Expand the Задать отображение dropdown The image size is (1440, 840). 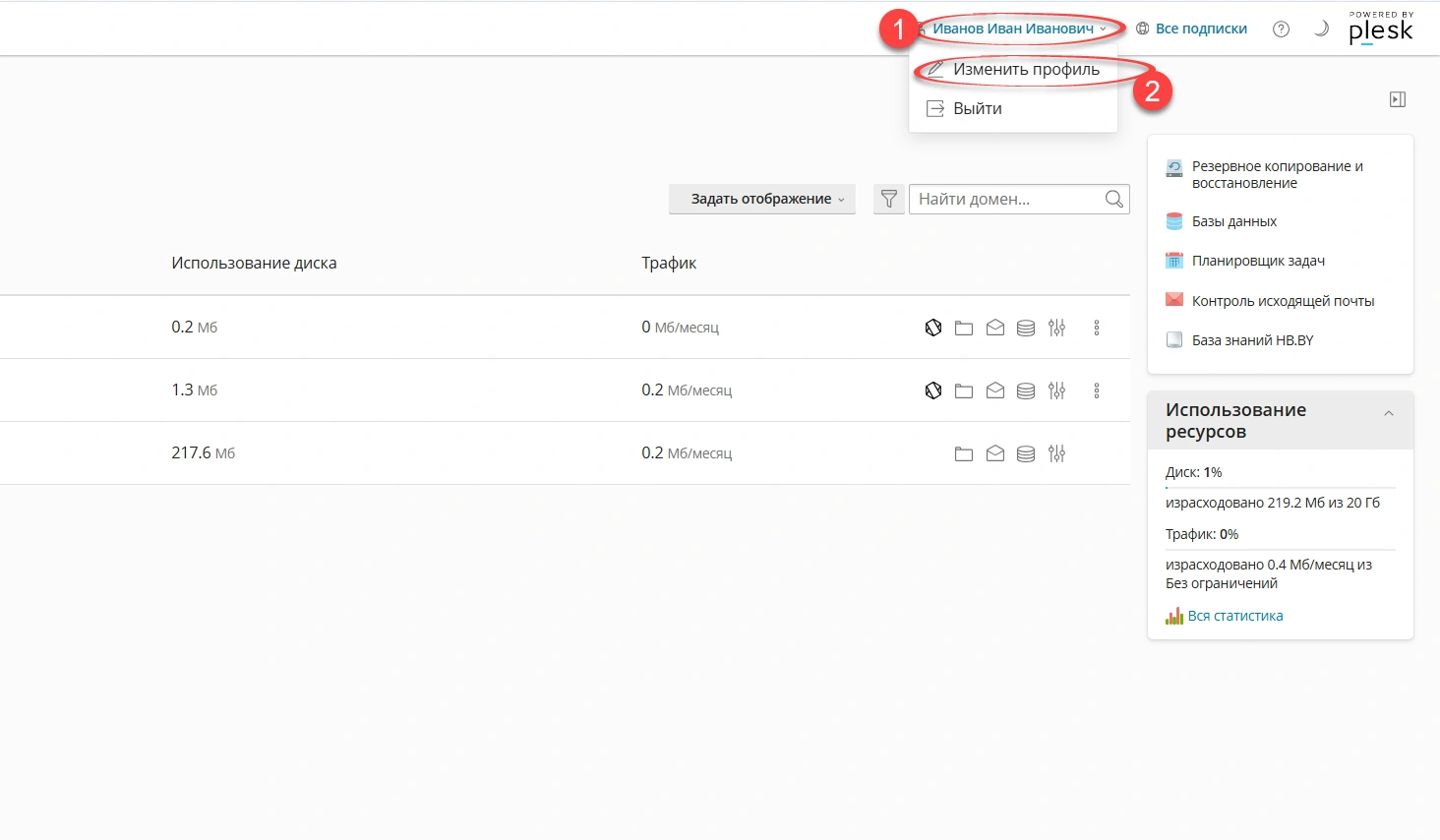(x=762, y=200)
